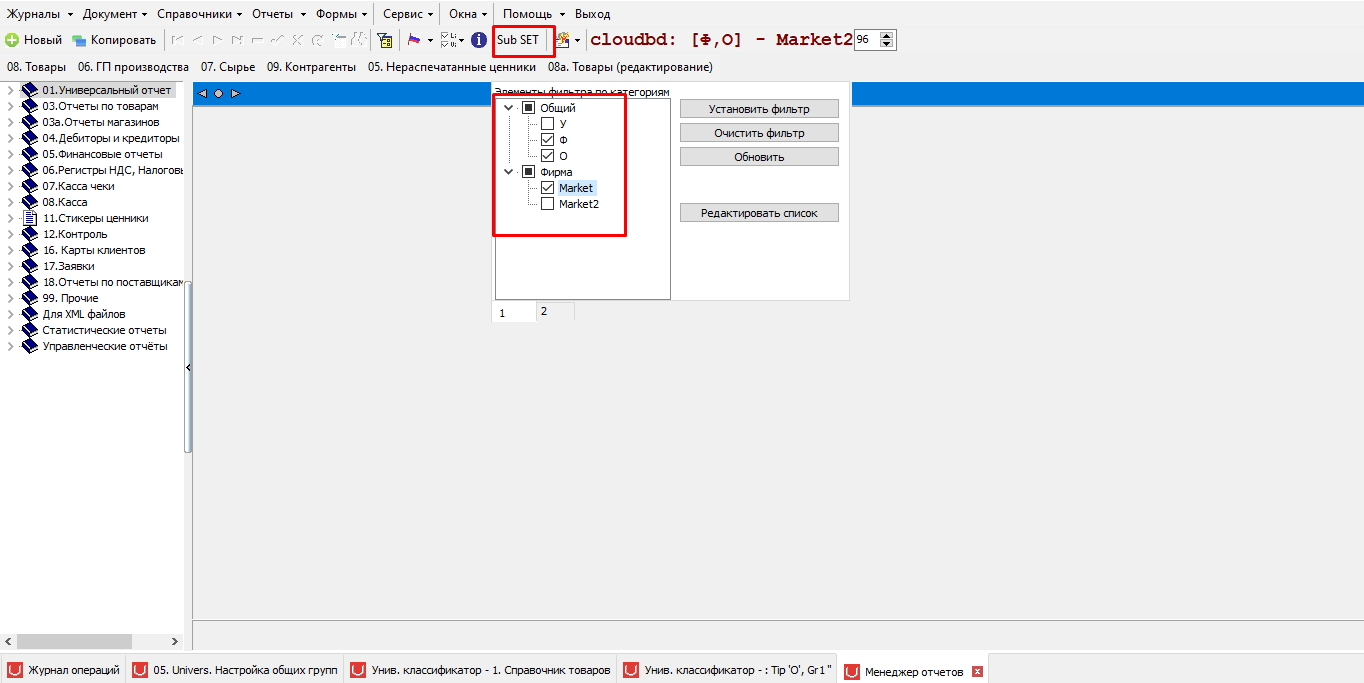
Task: Click the left arrow in the blue header
Action: coord(202,94)
